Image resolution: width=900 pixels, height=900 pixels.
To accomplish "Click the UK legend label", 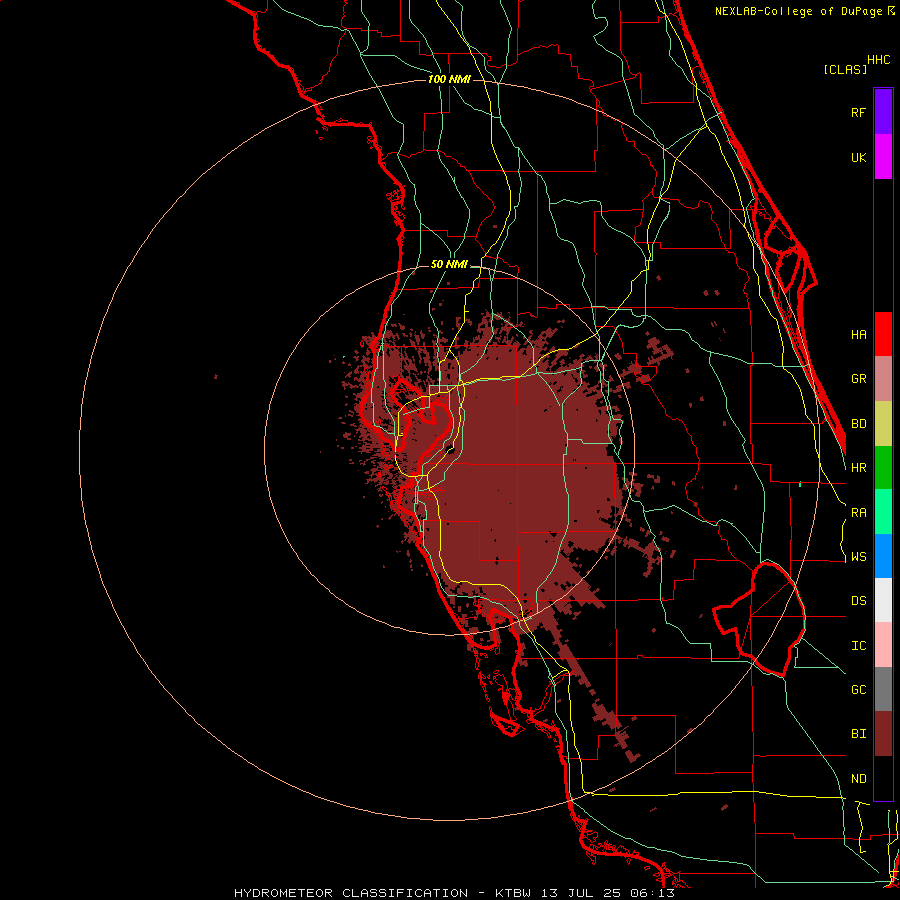I will tap(858, 157).
